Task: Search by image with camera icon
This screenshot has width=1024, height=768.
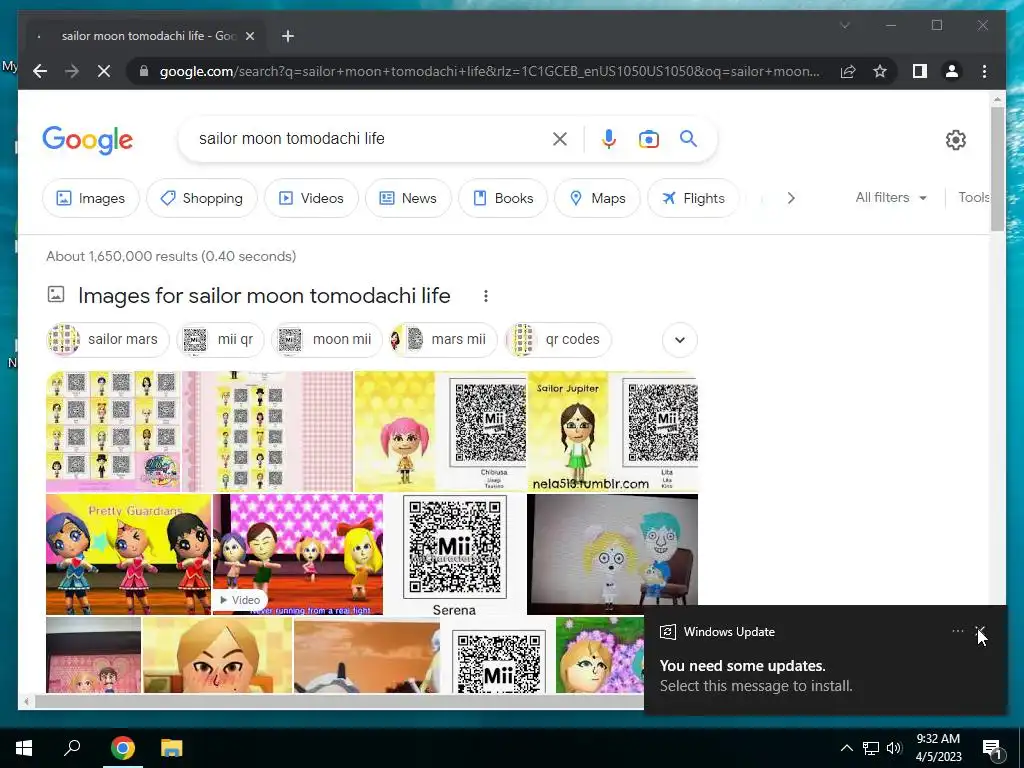Action: tap(648, 138)
